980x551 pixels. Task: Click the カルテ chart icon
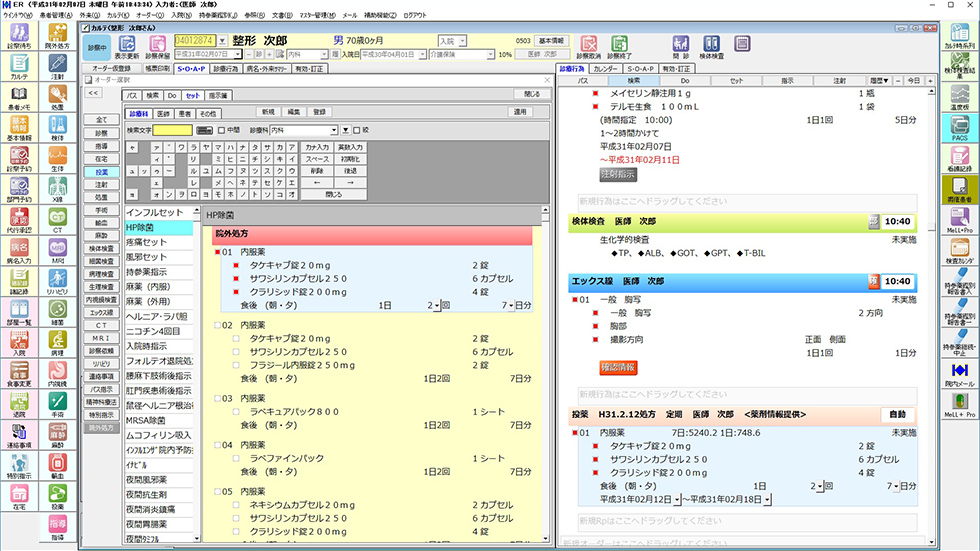19,67
